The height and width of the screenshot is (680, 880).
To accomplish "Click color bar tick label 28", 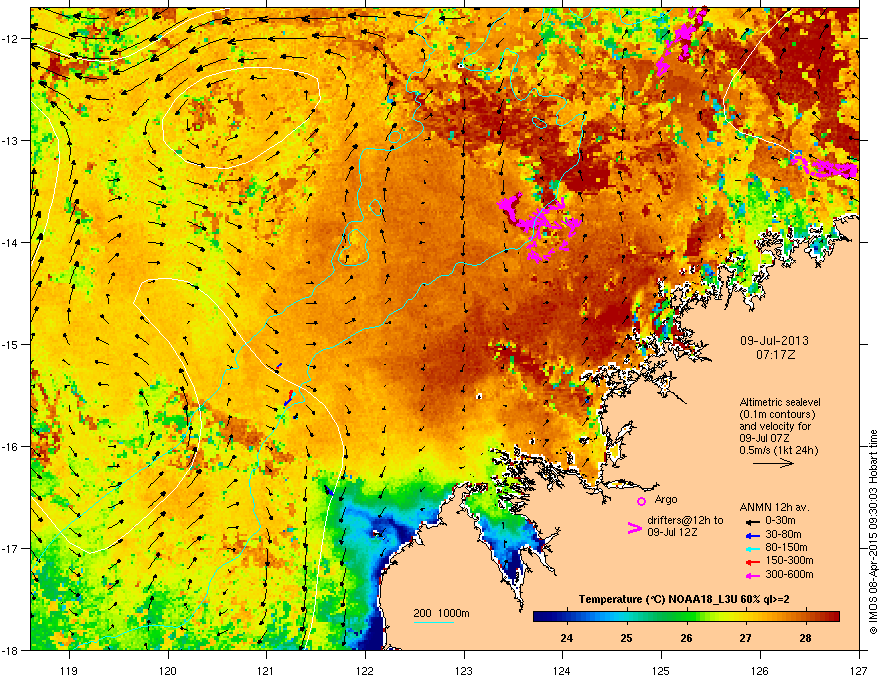I will tap(805, 638).
